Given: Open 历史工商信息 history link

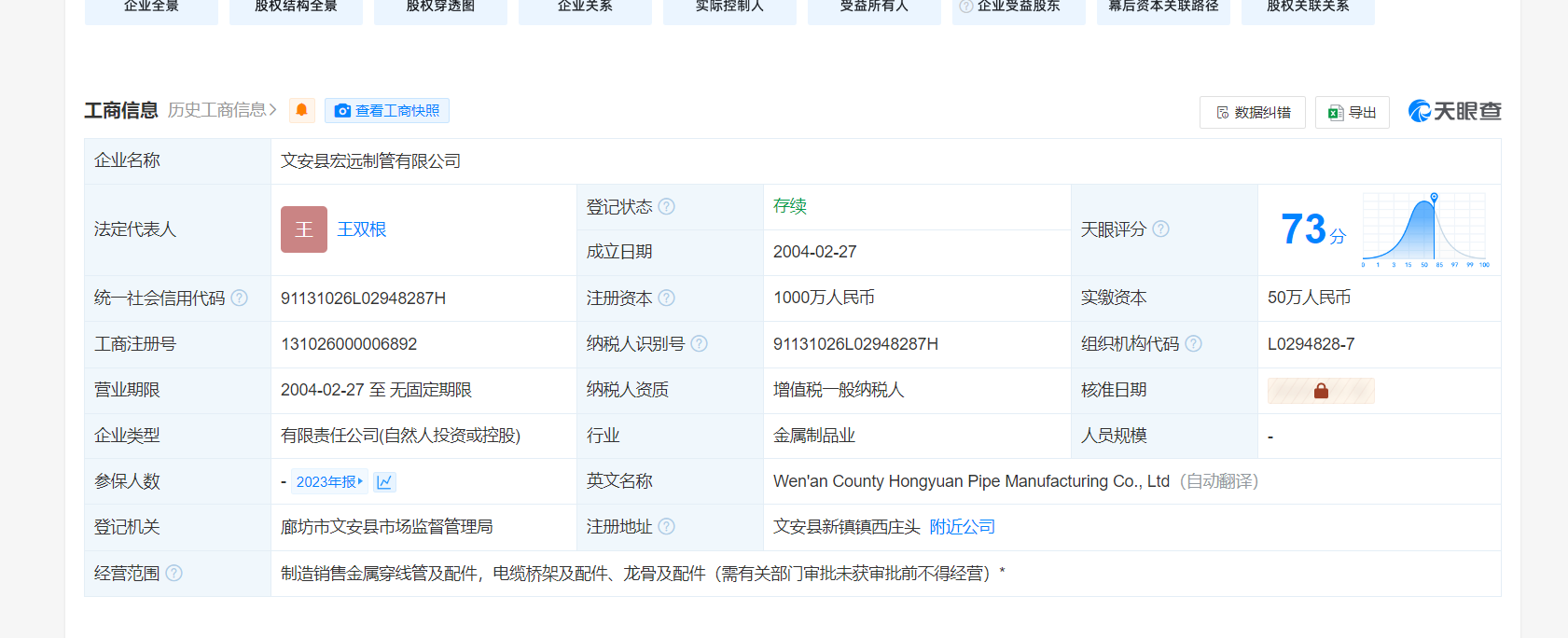Looking at the screenshot, I should [x=222, y=110].
